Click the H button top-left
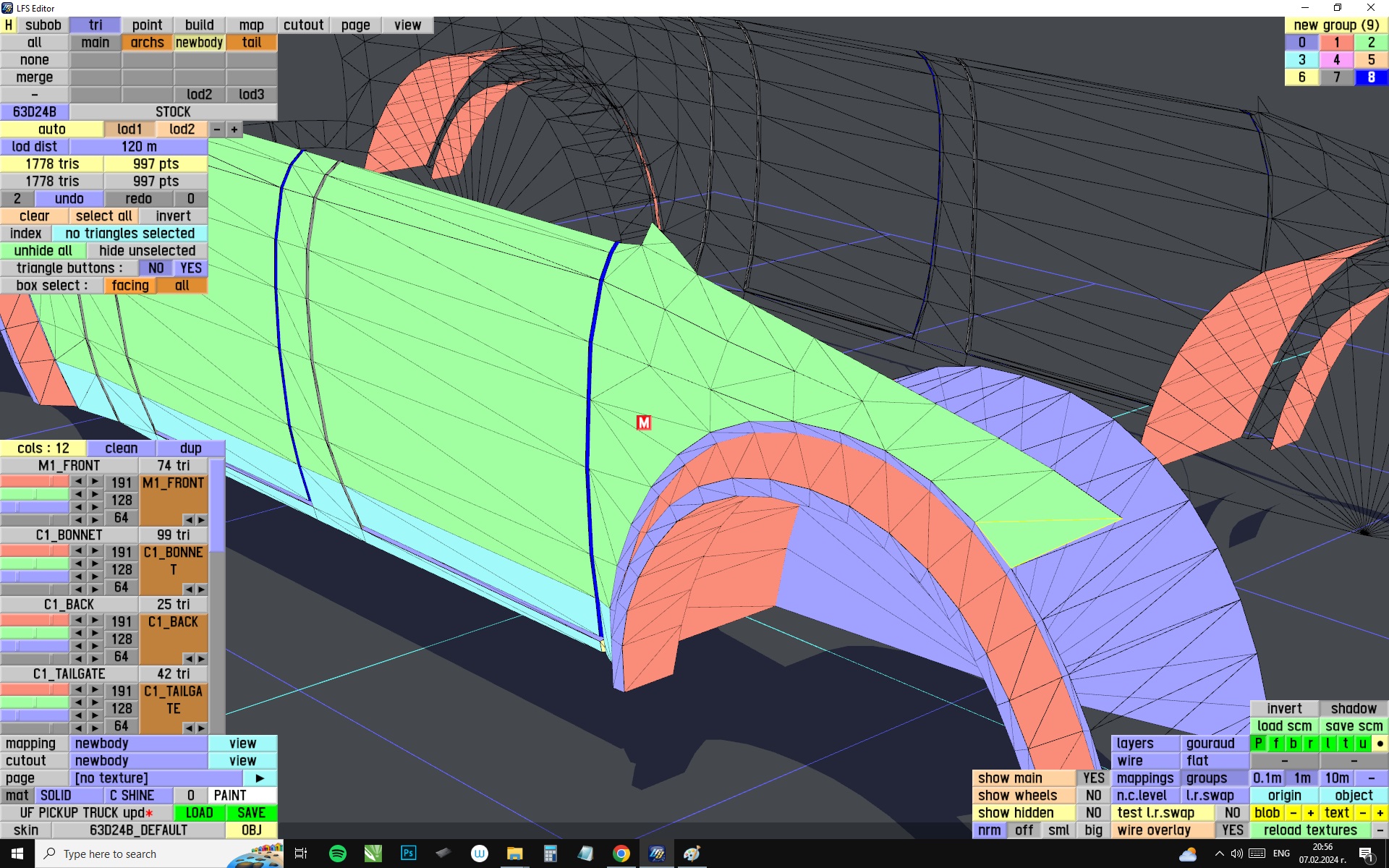Screen dimensions: 1389x868 9,25
